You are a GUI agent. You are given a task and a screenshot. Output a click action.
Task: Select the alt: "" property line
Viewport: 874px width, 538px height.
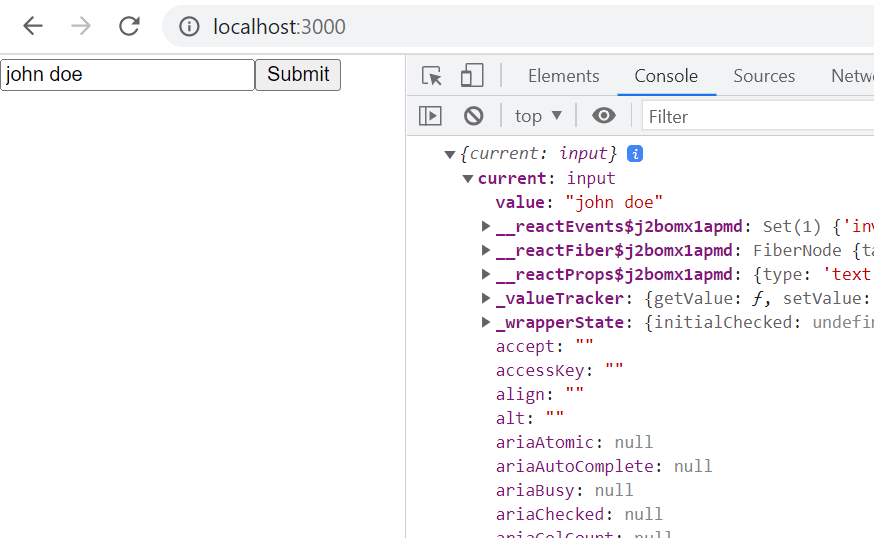tap(530, 418)
